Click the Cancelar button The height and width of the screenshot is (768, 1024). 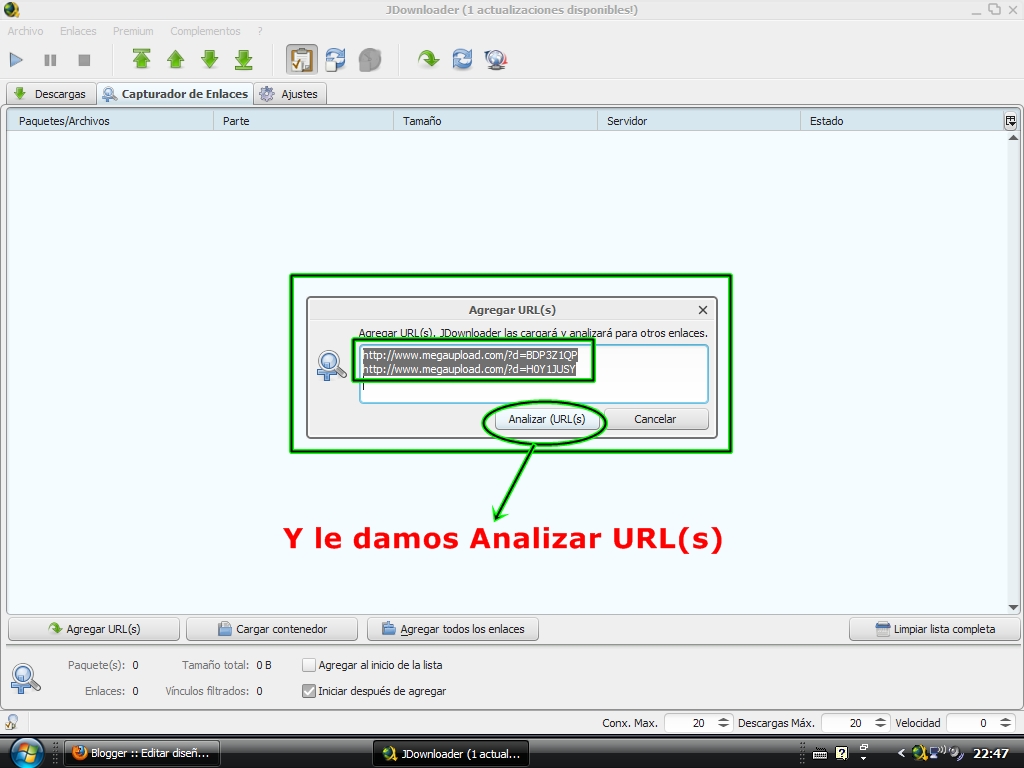(x=655, y=419)
